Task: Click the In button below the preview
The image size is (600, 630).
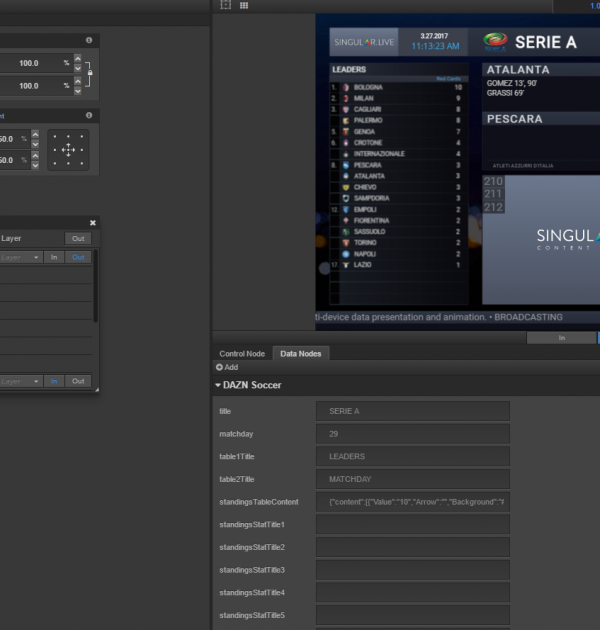Action: coord(561,338)
